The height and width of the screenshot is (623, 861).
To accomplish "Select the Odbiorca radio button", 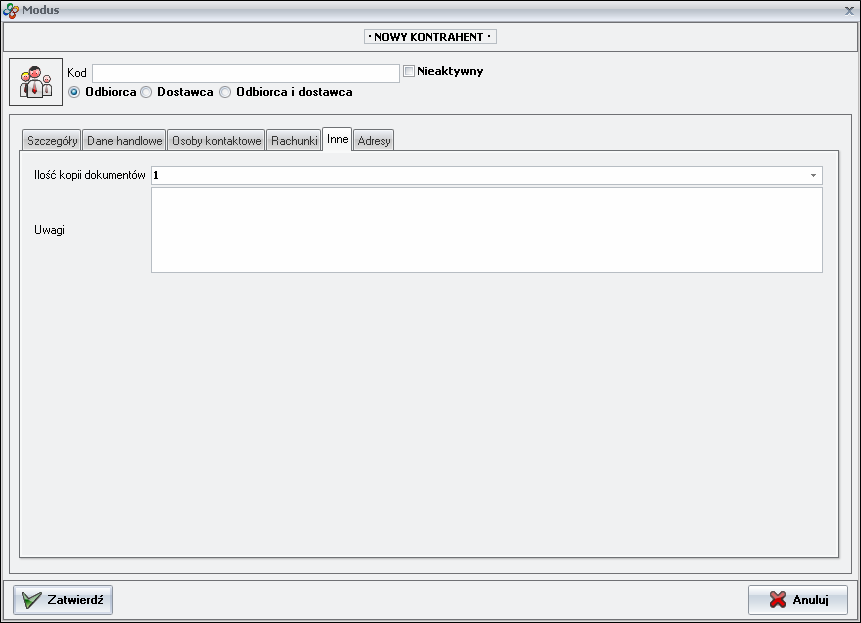I will point(74,92).
